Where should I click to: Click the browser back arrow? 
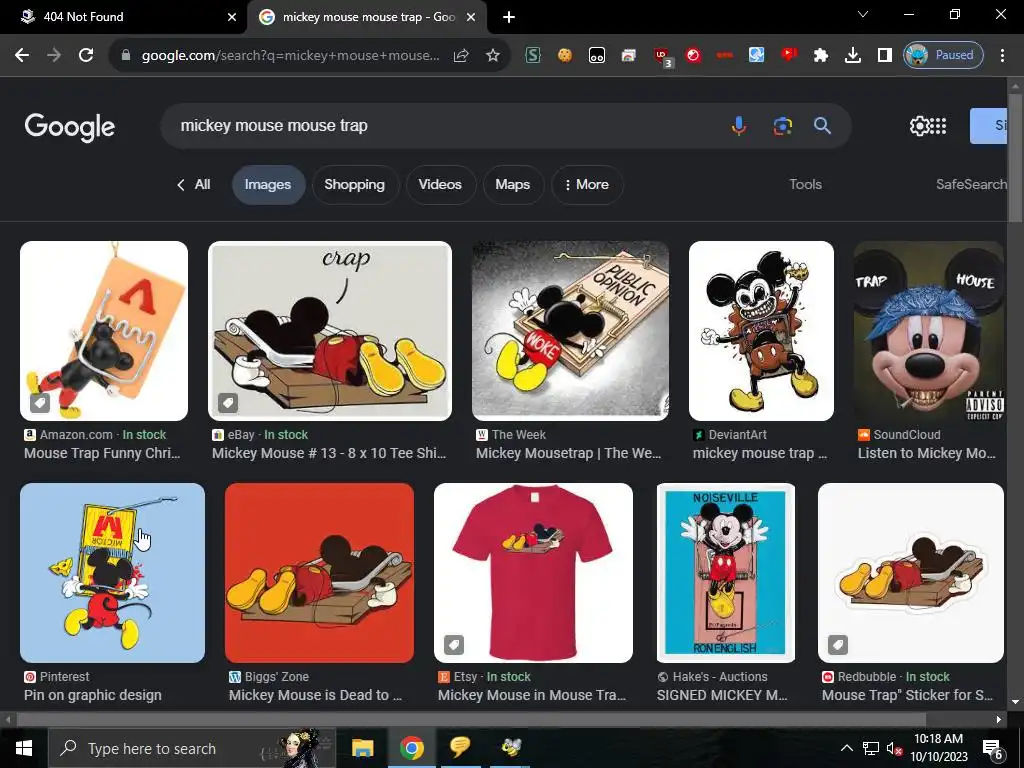tap(22, 56)
